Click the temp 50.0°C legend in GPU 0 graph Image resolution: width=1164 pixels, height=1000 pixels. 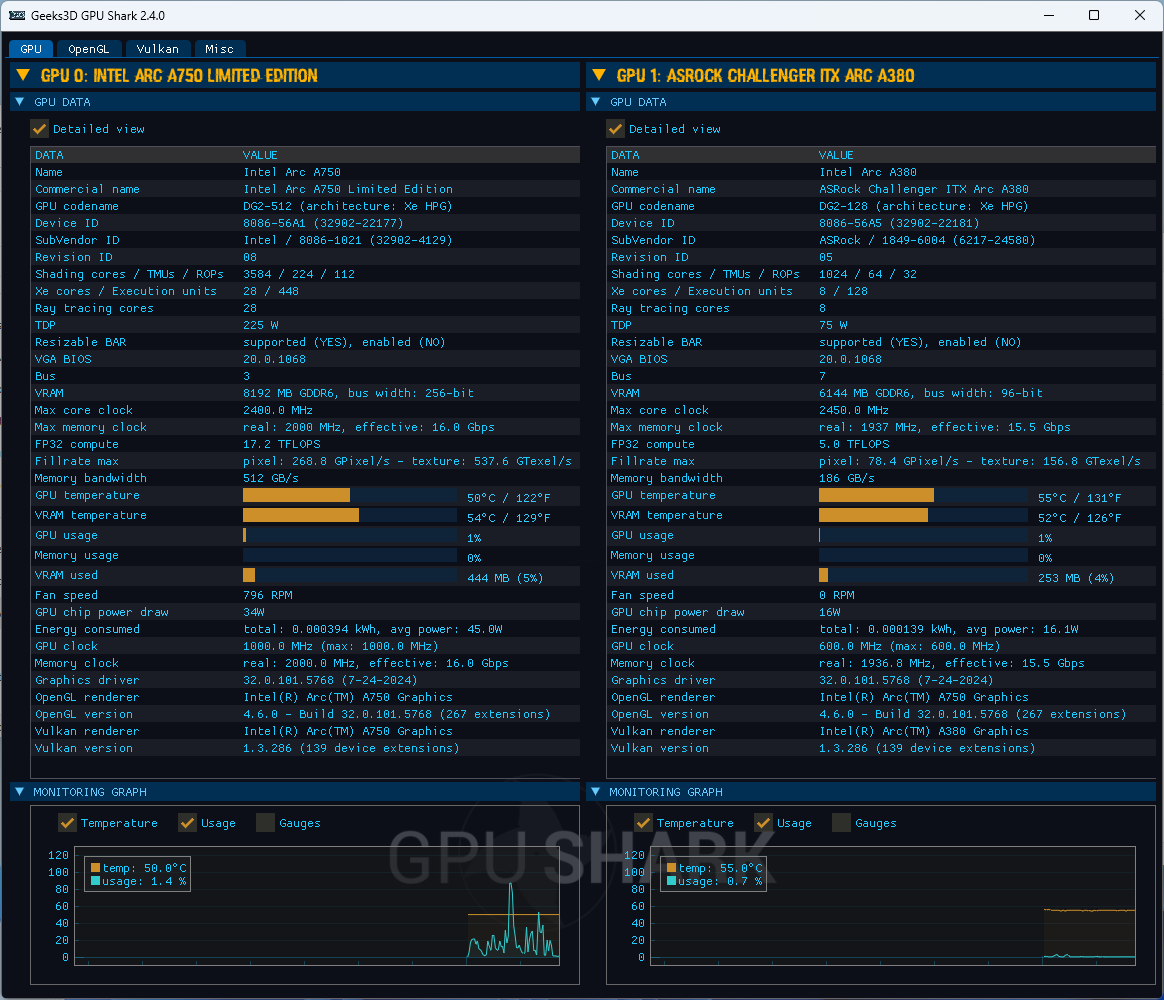[139, 868]
